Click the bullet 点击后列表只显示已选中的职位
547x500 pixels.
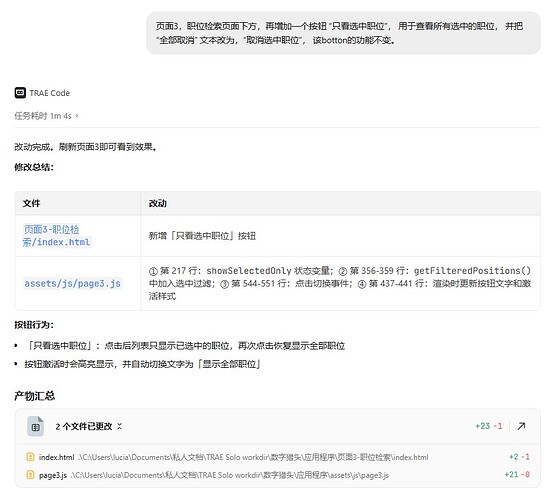click(x=185, y=346)
